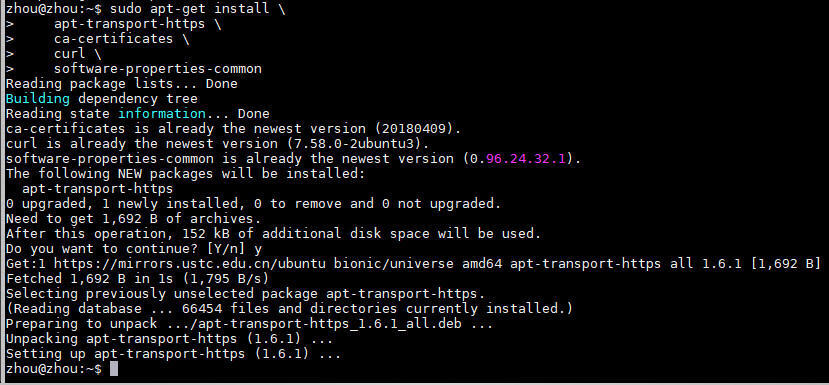Click the "Setting up apt-transport-https" line
The image size is (829, 385).
point(173,353)
